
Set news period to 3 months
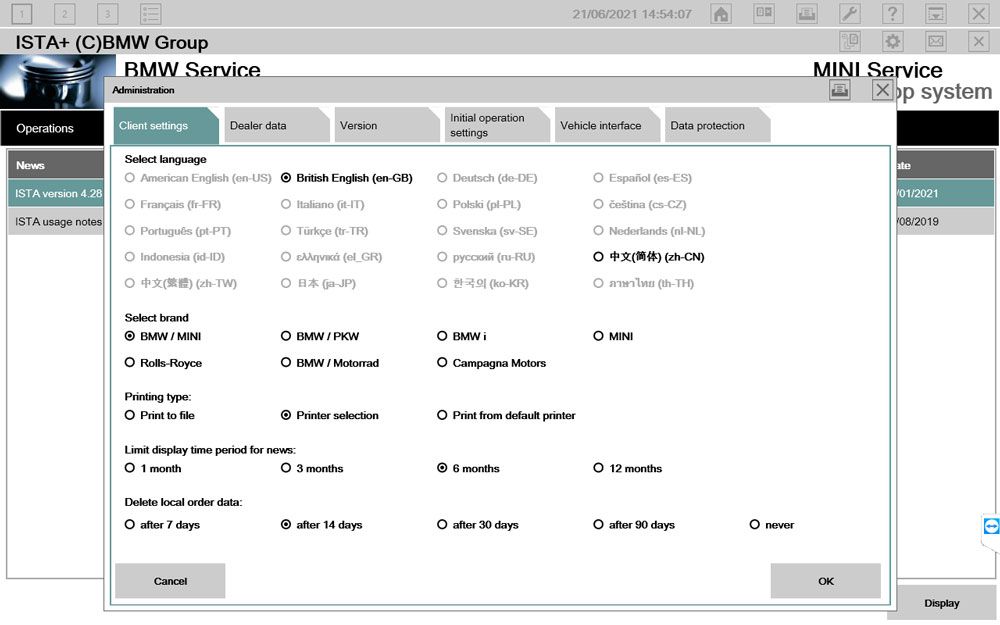point(312,468)
